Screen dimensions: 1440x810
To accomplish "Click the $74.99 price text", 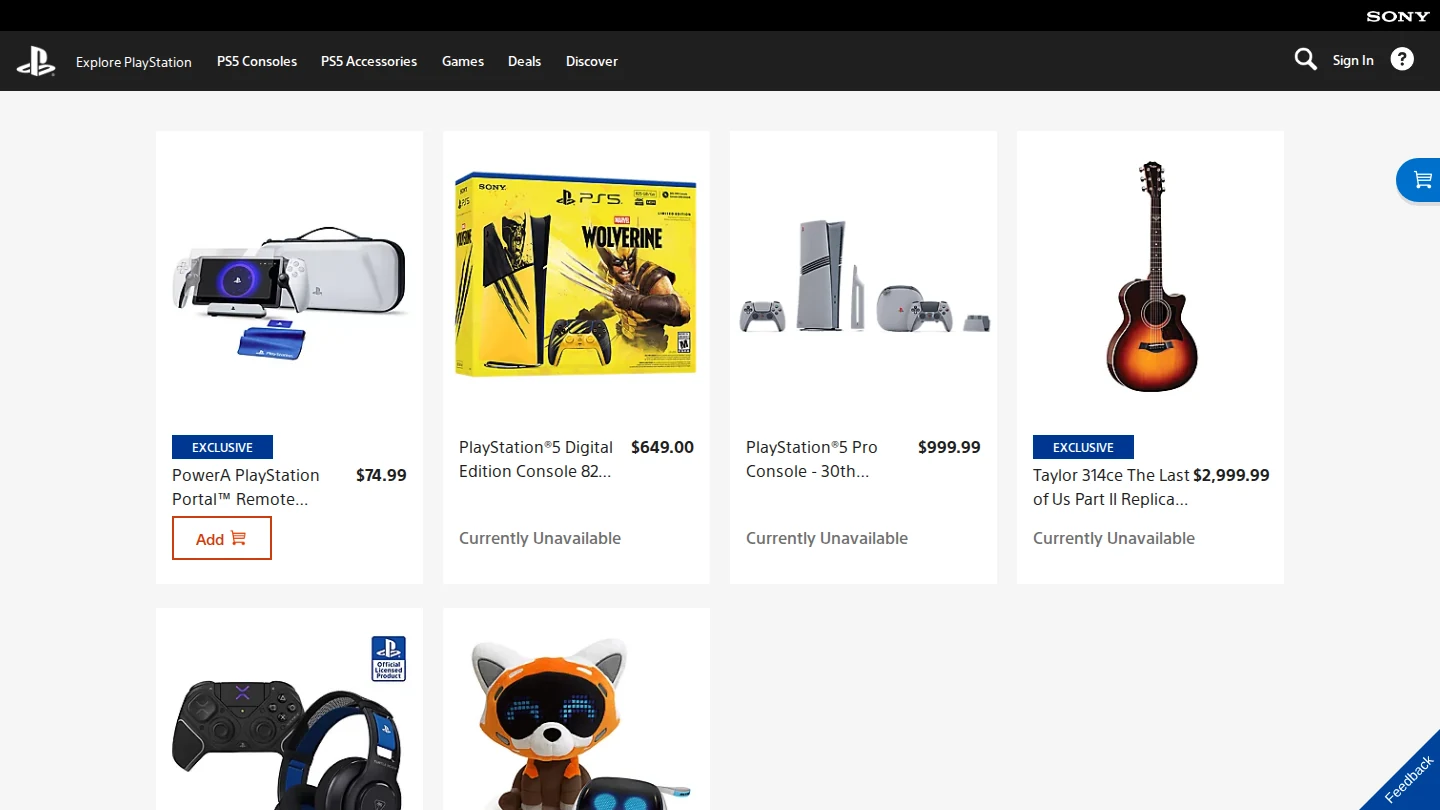I will [381, 475].
